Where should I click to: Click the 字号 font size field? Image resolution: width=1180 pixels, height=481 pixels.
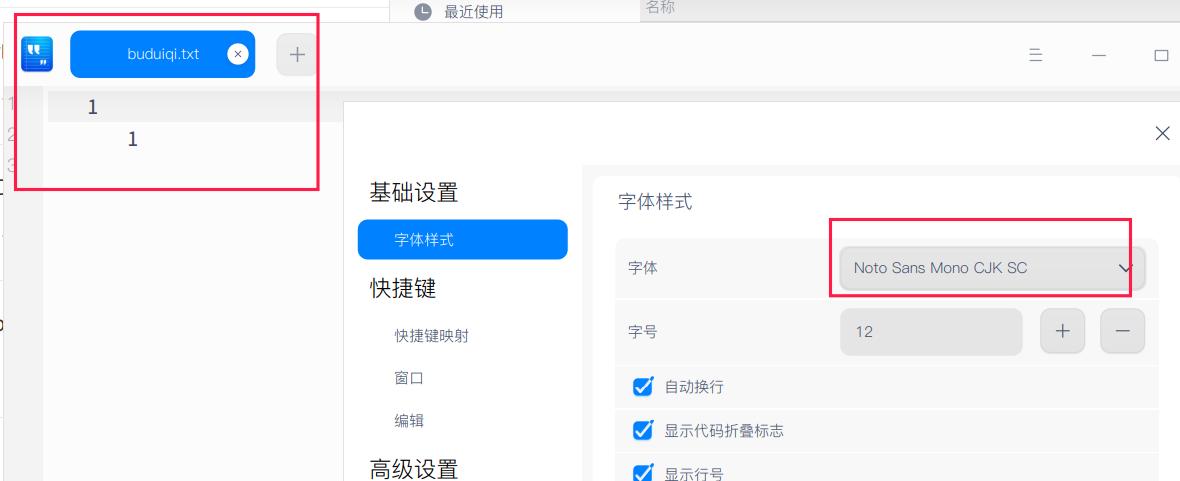pyautogui.click(x=931, y=331)
